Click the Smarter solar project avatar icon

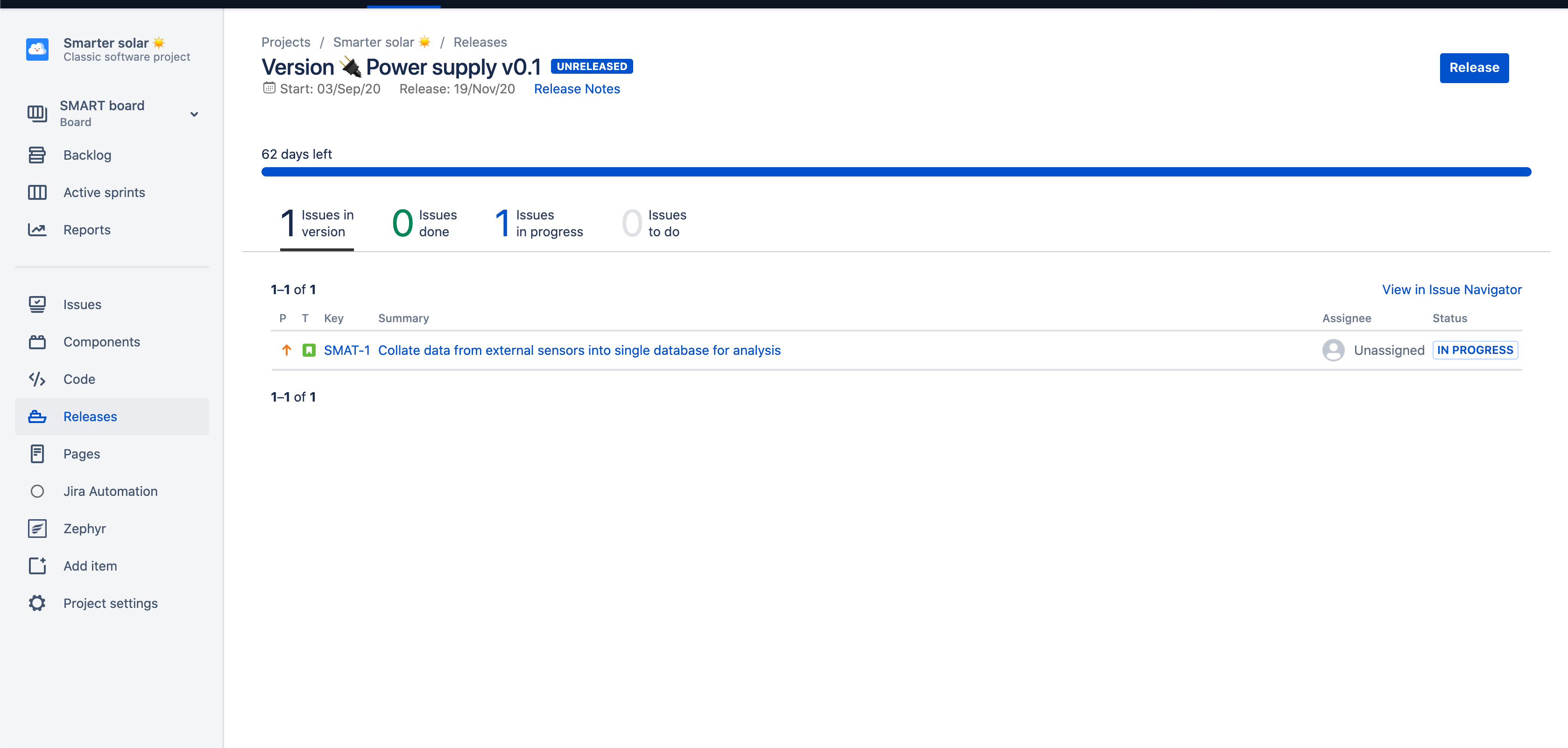37,49
